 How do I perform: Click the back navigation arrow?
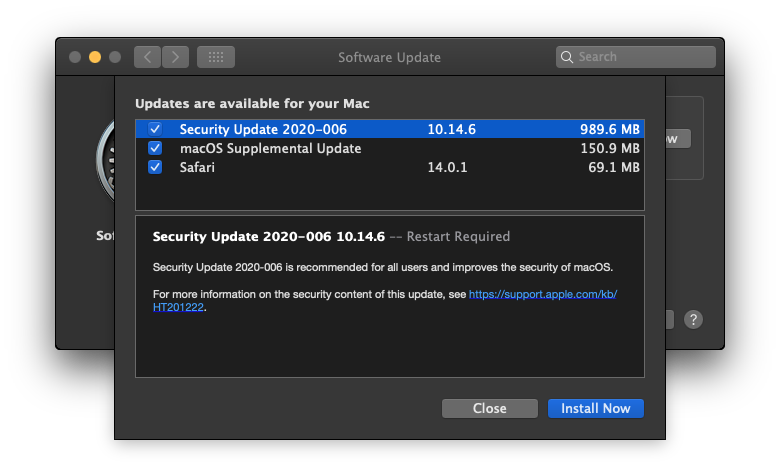148,57
